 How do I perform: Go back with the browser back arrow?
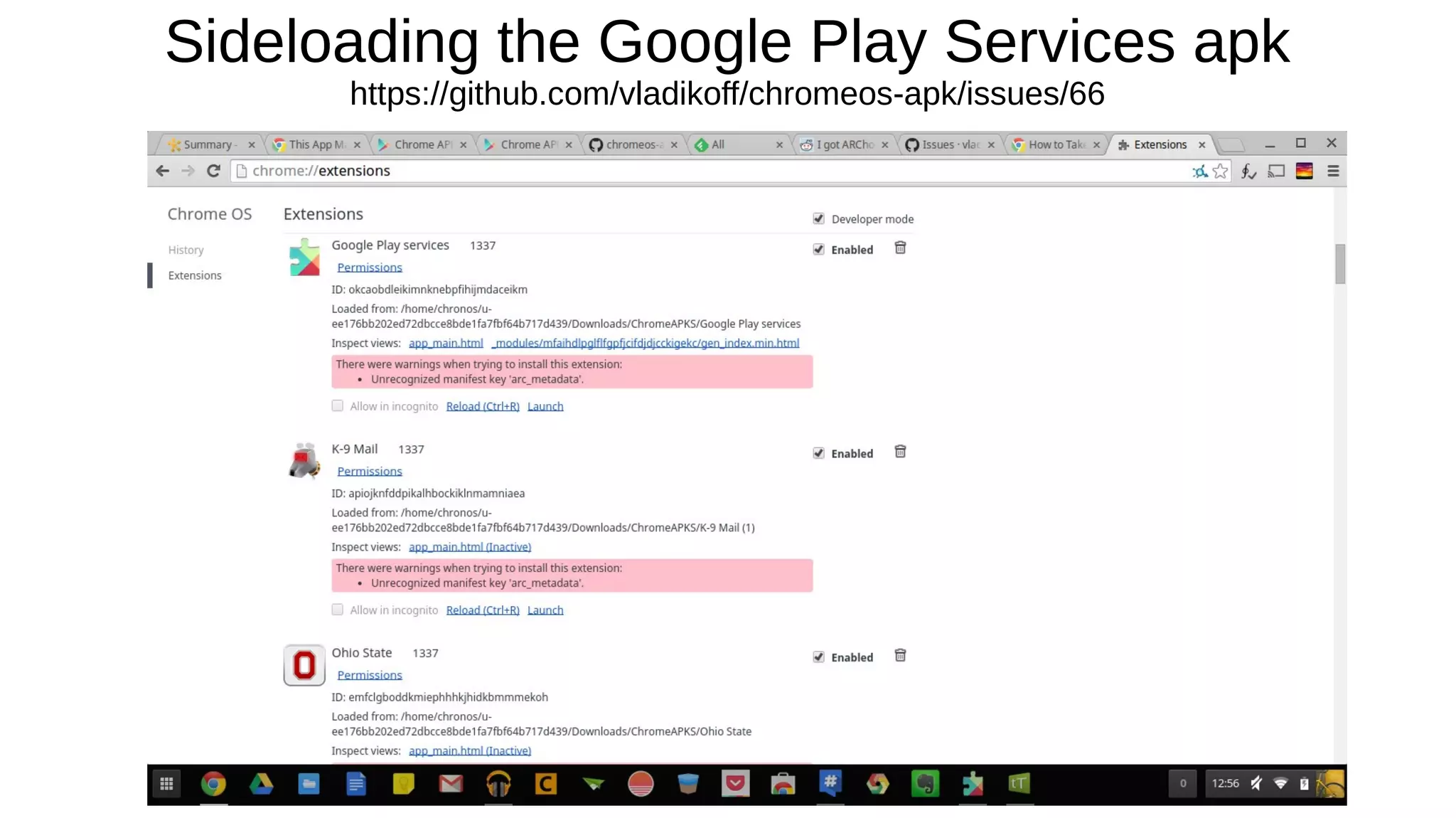[162, 171]
